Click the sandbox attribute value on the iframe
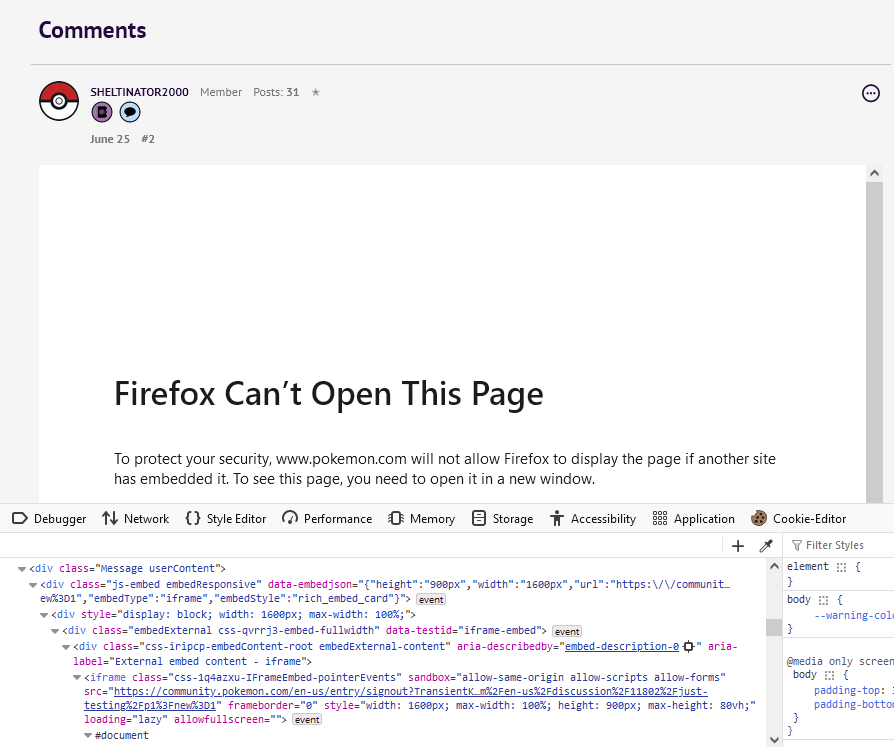The height and width of the screenshot is (747, 894). (591, 677)
